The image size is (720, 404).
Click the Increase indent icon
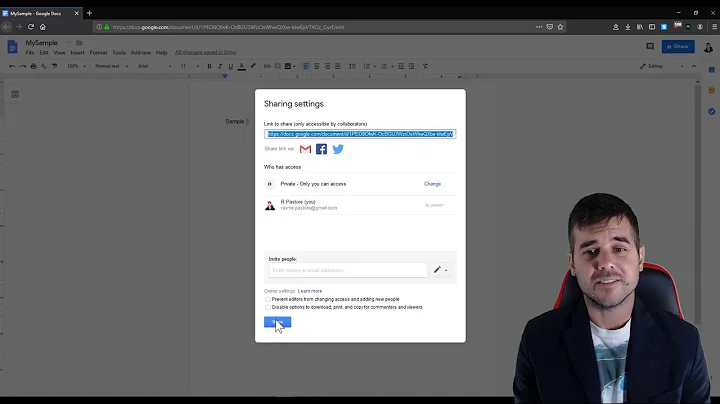pyautogui.click(x=411, y=66)
